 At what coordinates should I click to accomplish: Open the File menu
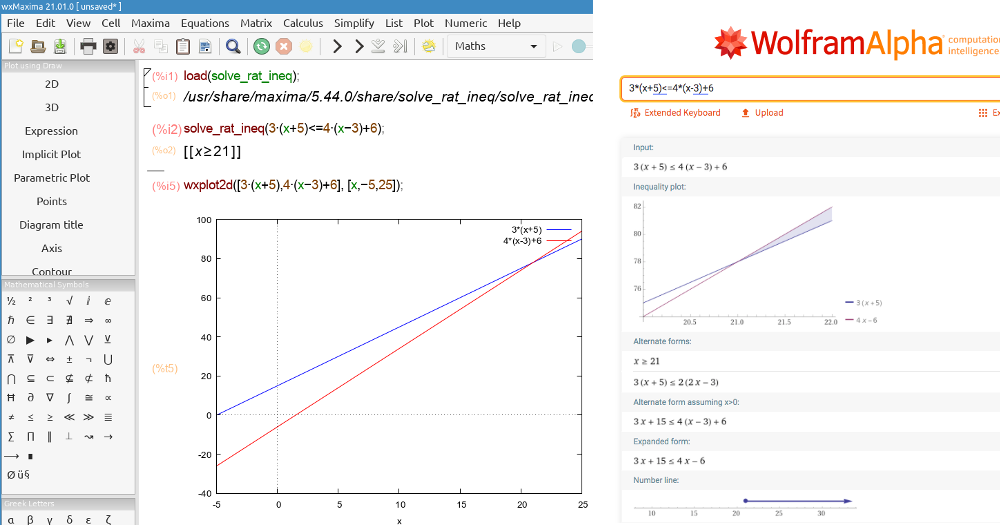[x=15, y=23]
